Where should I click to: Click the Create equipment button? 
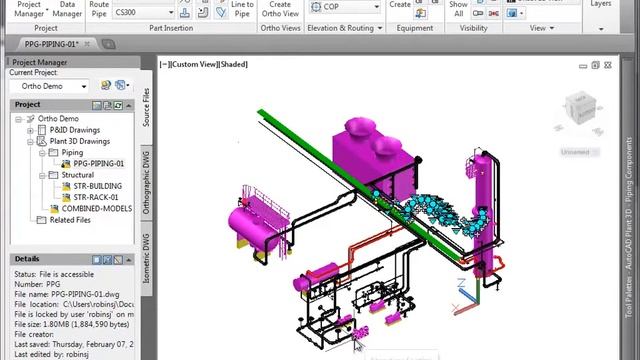[400, 5]
